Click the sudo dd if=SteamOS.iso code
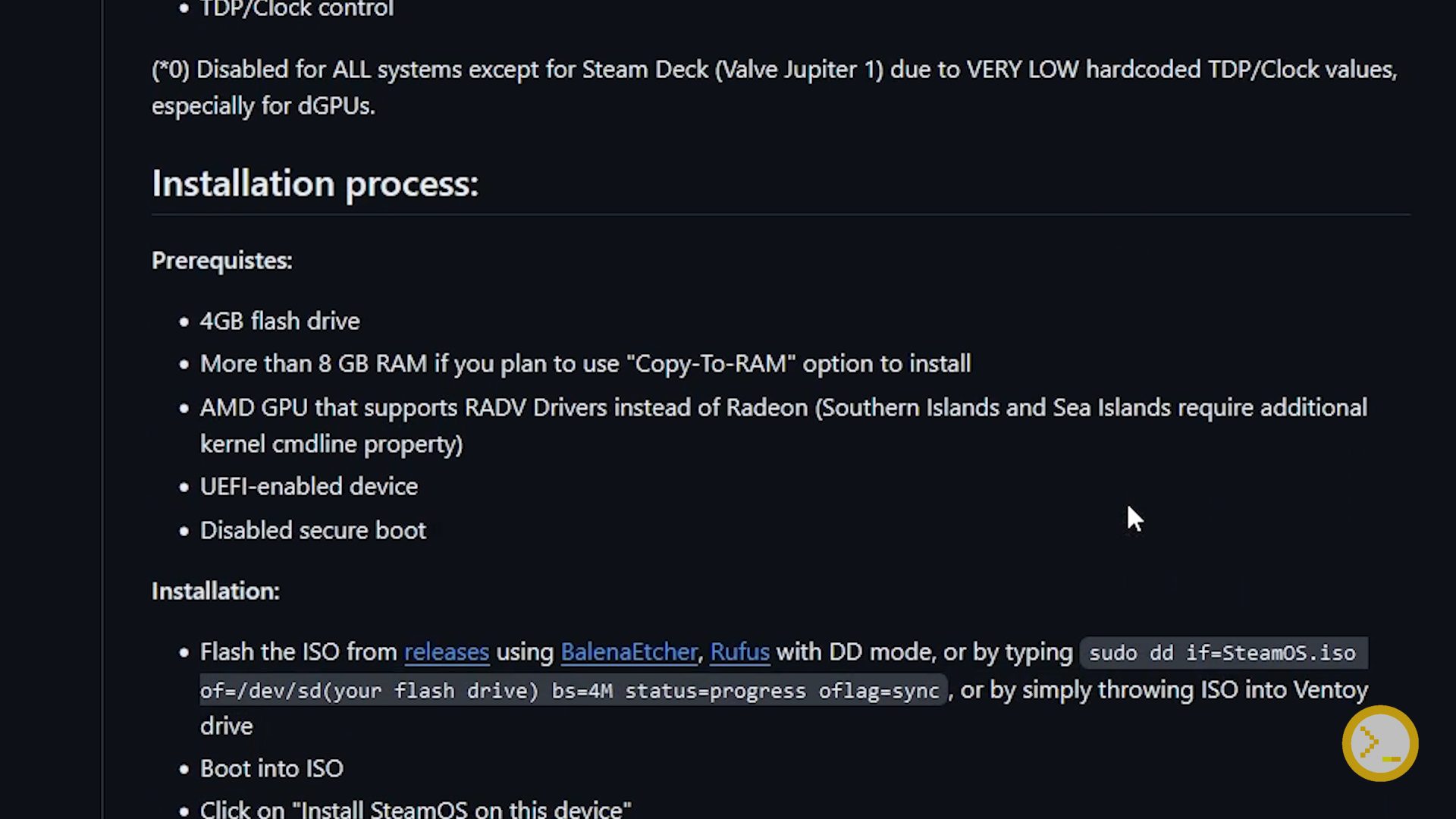 pyautogui.click(x=1222, y=653)
